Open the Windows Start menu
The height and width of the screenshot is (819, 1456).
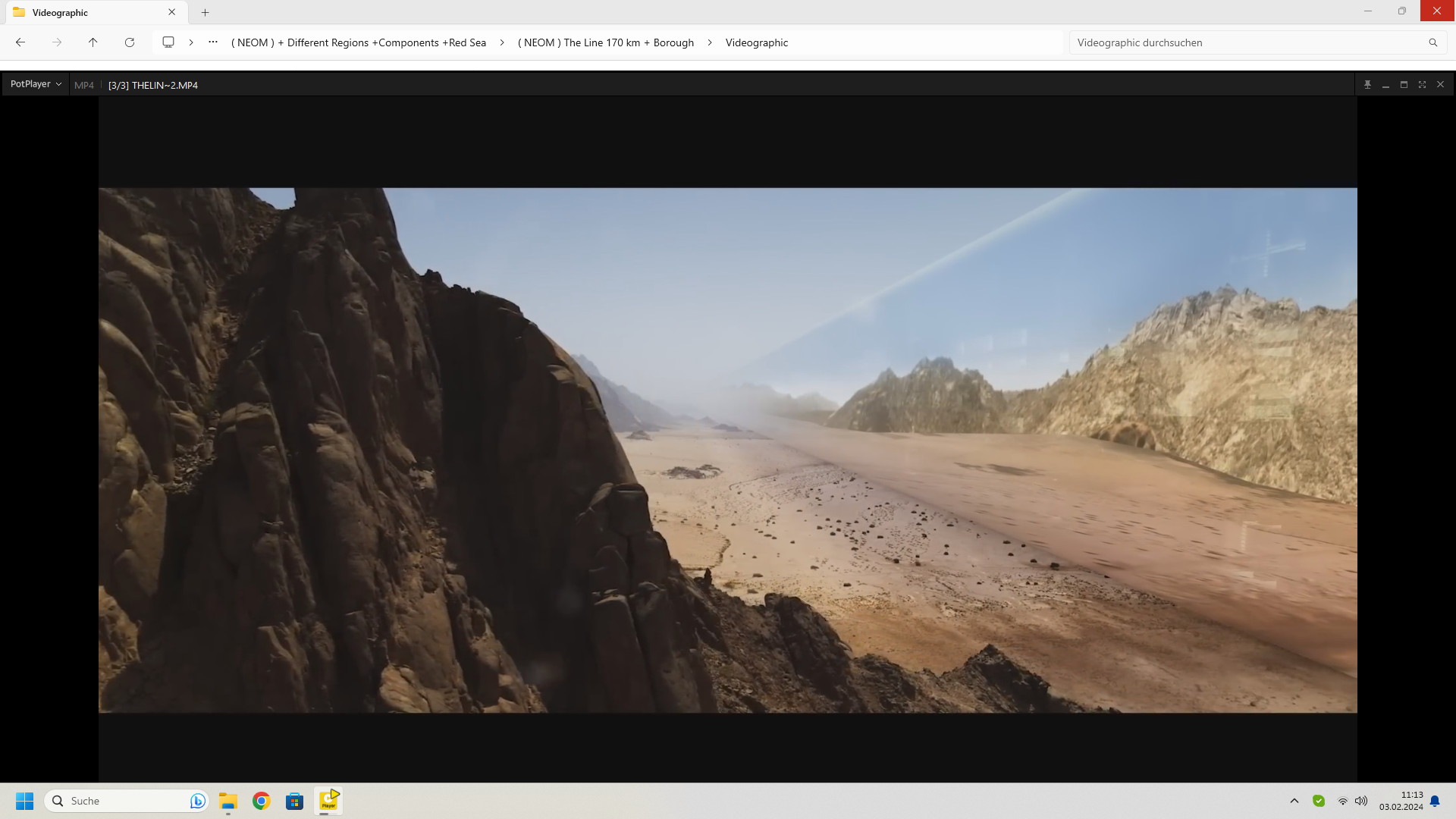[25, 801]
